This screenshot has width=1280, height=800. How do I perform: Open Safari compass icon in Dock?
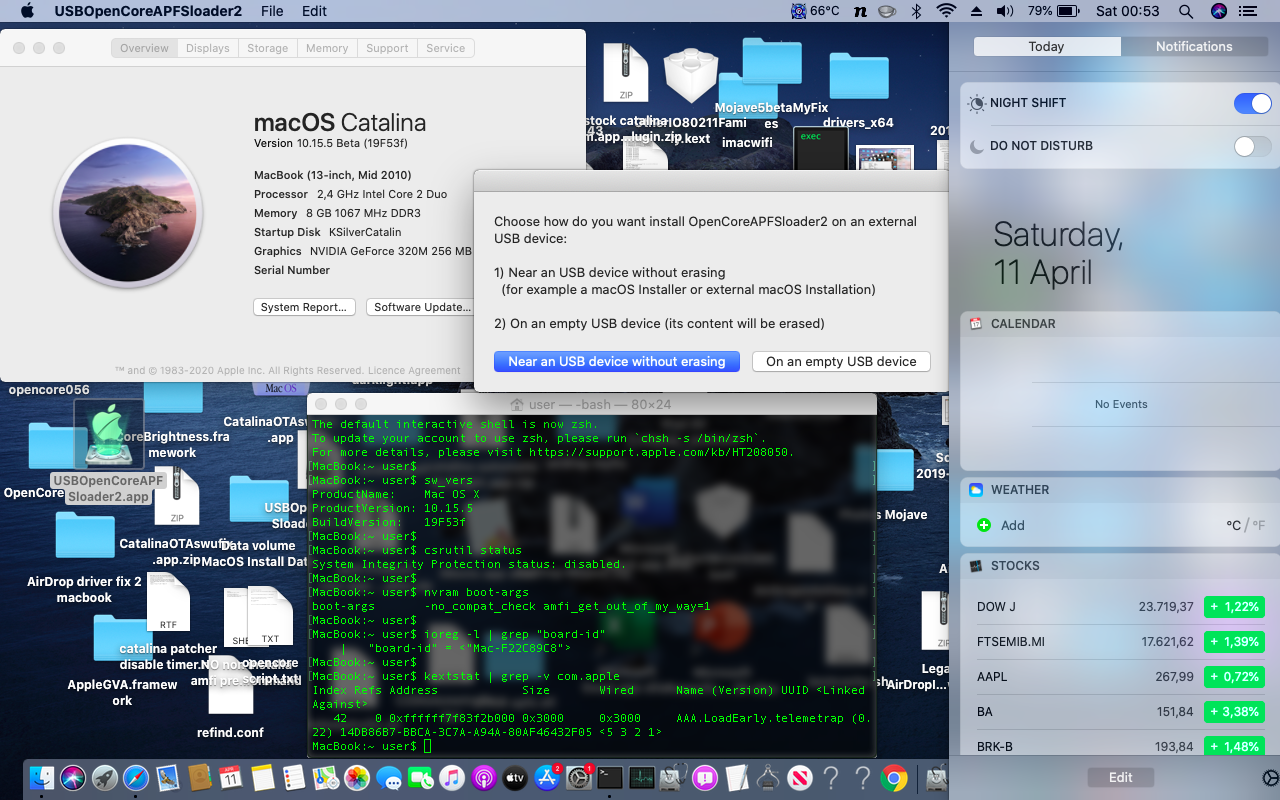click(x=137, y=777)
